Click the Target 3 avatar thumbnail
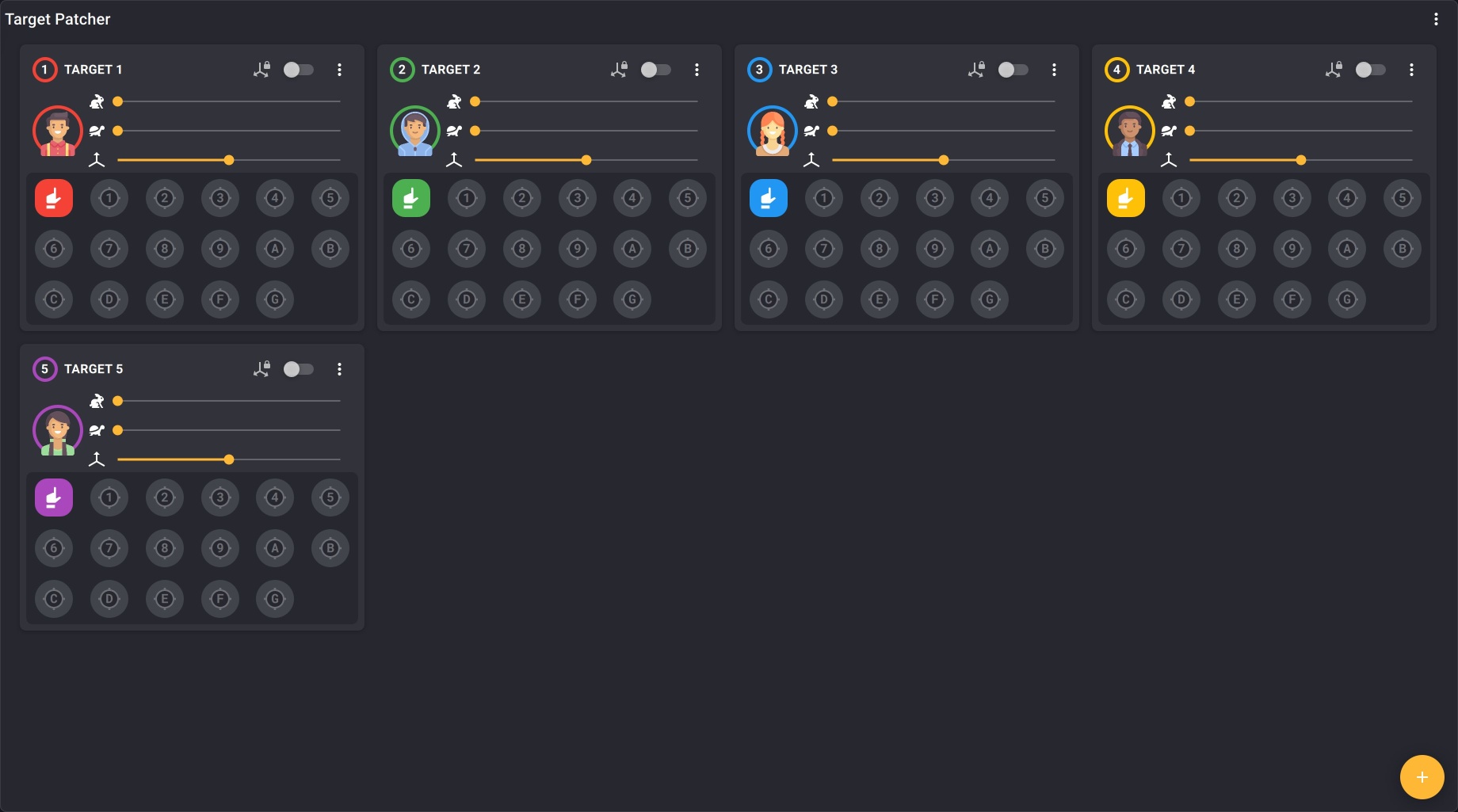The height and width of the screenshot is (812, 1458). [x=772, y=131]
